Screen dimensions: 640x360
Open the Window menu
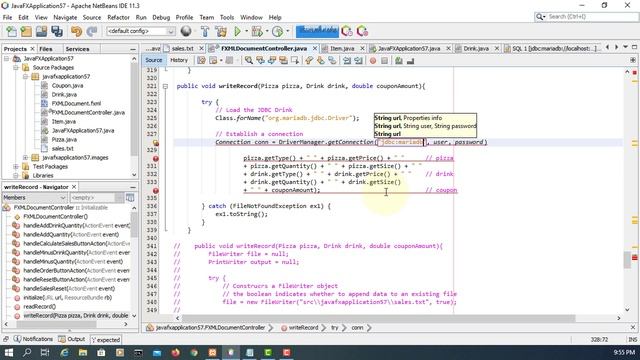pyautogui.click(x=251, y=18)
